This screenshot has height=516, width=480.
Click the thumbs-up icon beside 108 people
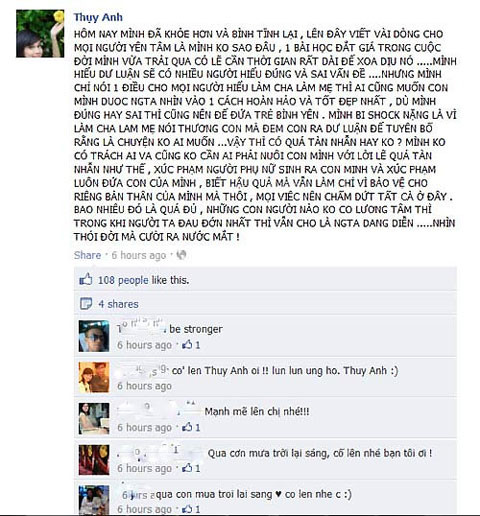[x=86, y=280]
